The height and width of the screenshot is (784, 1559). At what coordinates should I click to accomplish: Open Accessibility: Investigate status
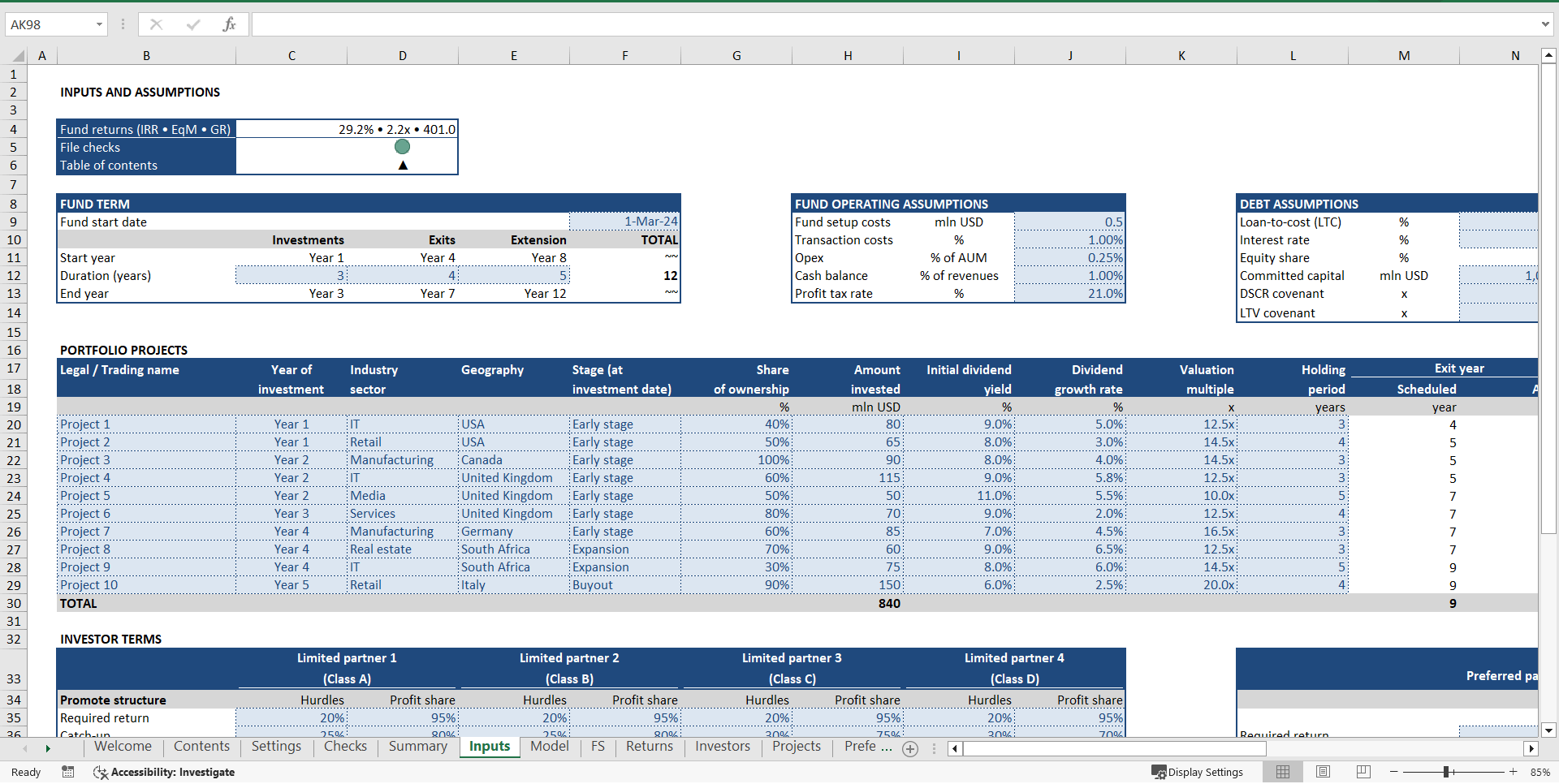[x=164, y=772]
